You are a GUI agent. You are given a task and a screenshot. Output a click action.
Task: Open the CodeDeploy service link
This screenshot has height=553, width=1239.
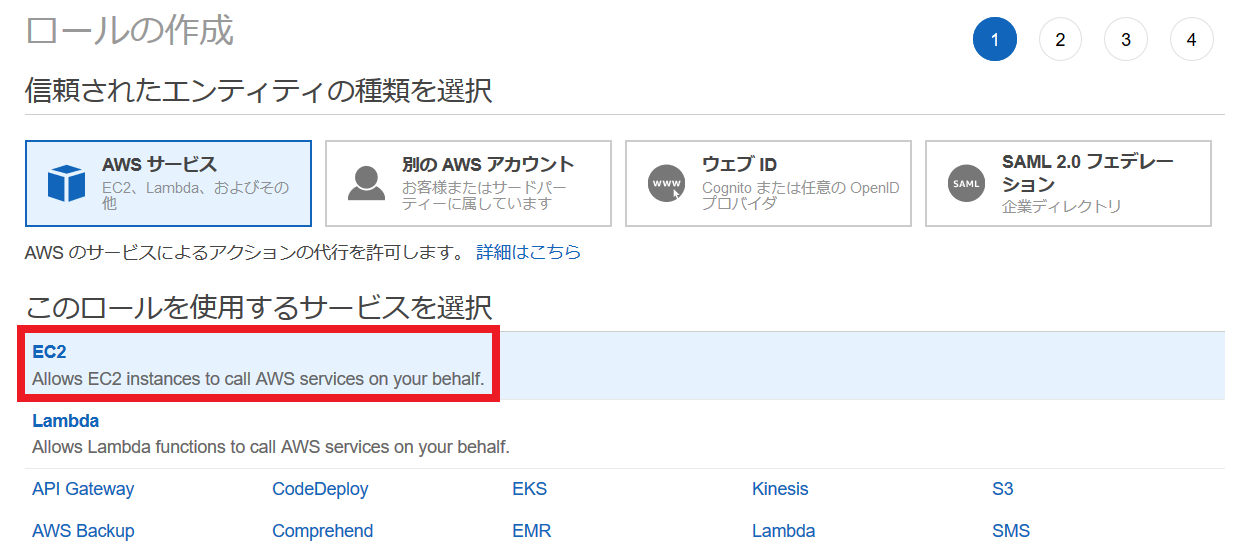point(320,489)
